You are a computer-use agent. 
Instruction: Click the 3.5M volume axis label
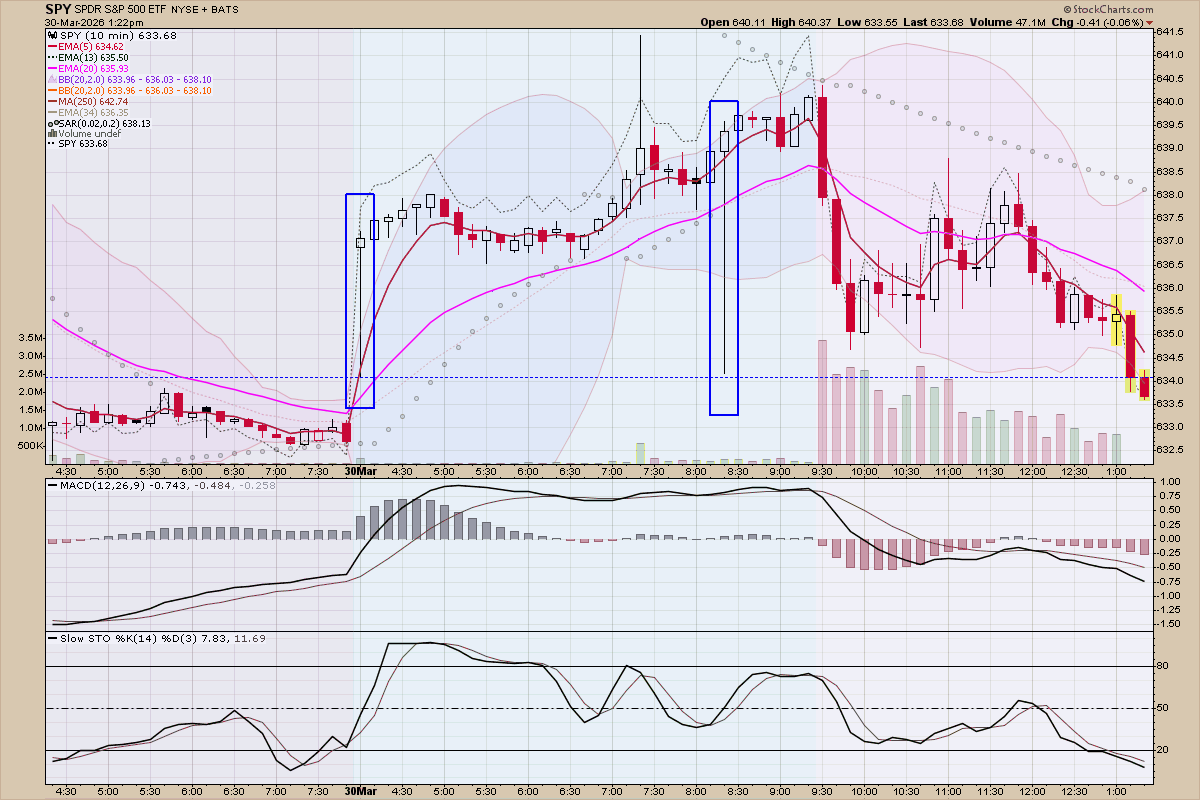click(32, 338)
